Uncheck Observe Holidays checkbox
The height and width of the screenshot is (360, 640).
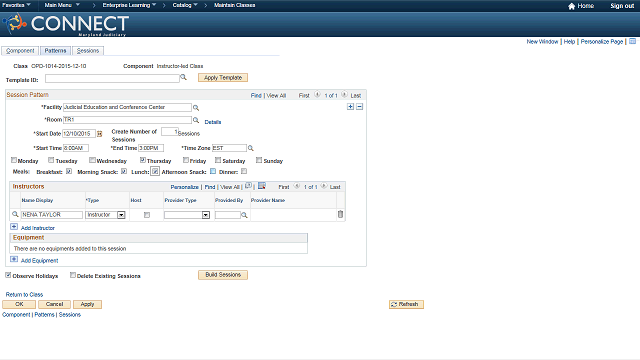point(8,275)
